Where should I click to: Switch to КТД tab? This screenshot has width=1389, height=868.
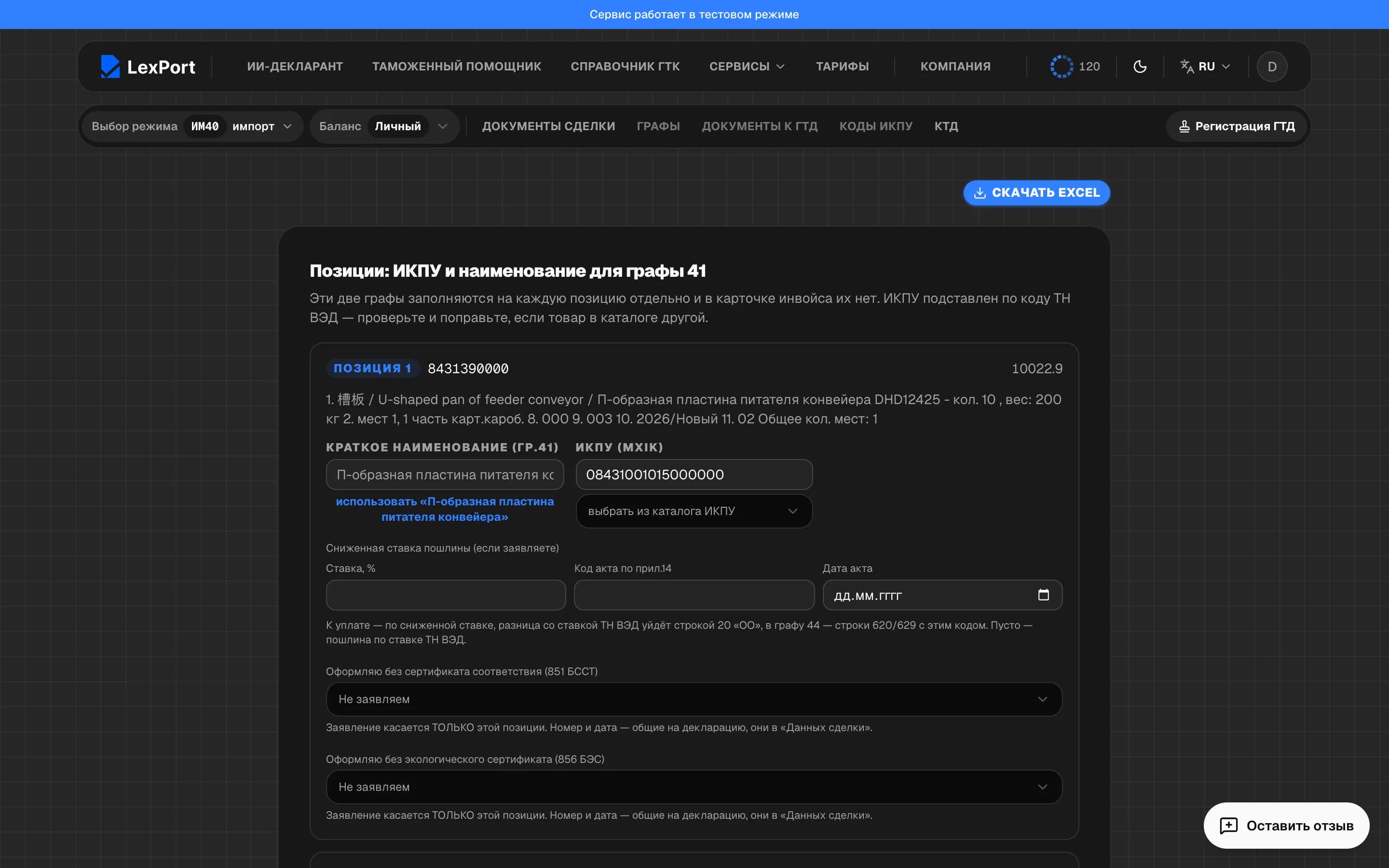tap(946, 126)
